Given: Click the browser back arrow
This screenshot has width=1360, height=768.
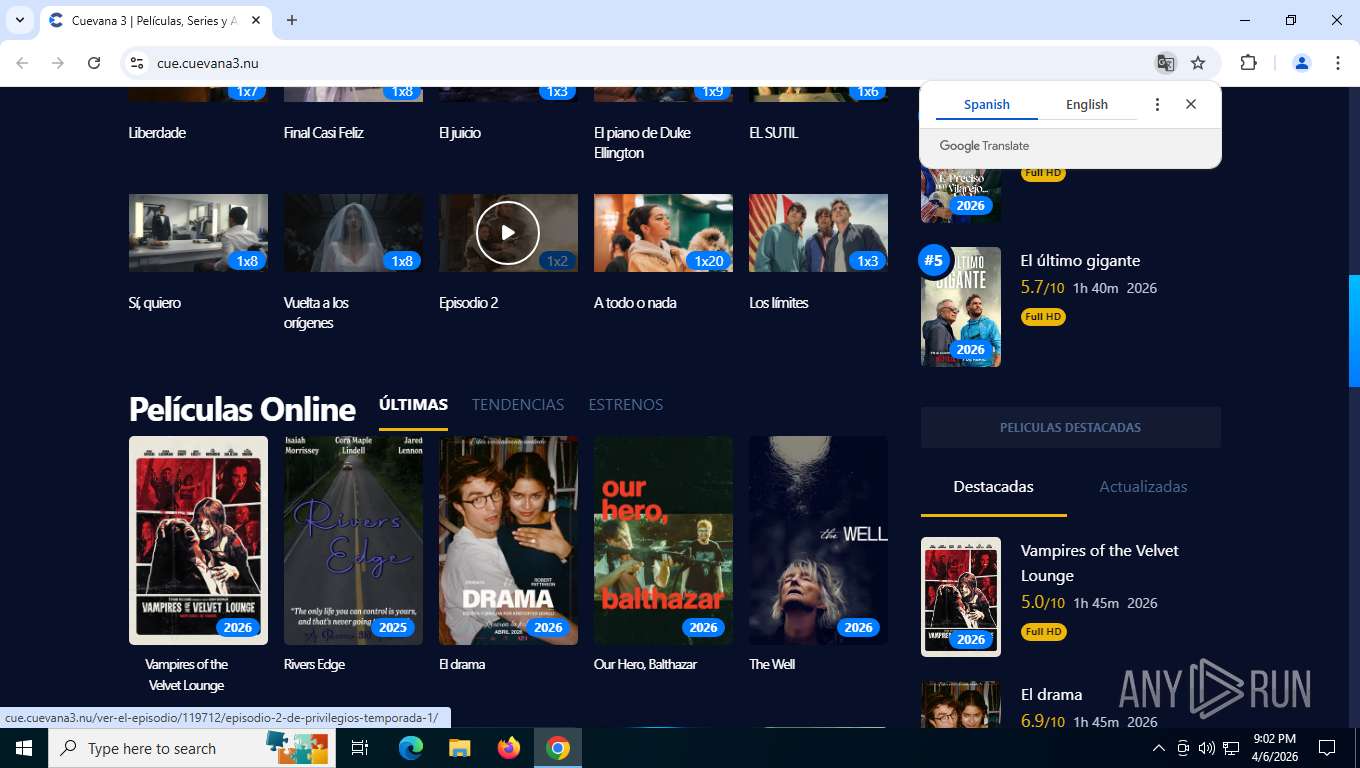Looking at the screenshot, I should (x=22, y=63).
